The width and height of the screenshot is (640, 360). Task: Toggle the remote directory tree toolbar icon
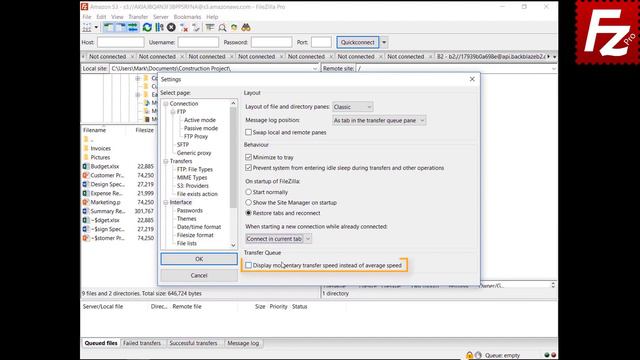pyautogui.click(x=121, y=27)
